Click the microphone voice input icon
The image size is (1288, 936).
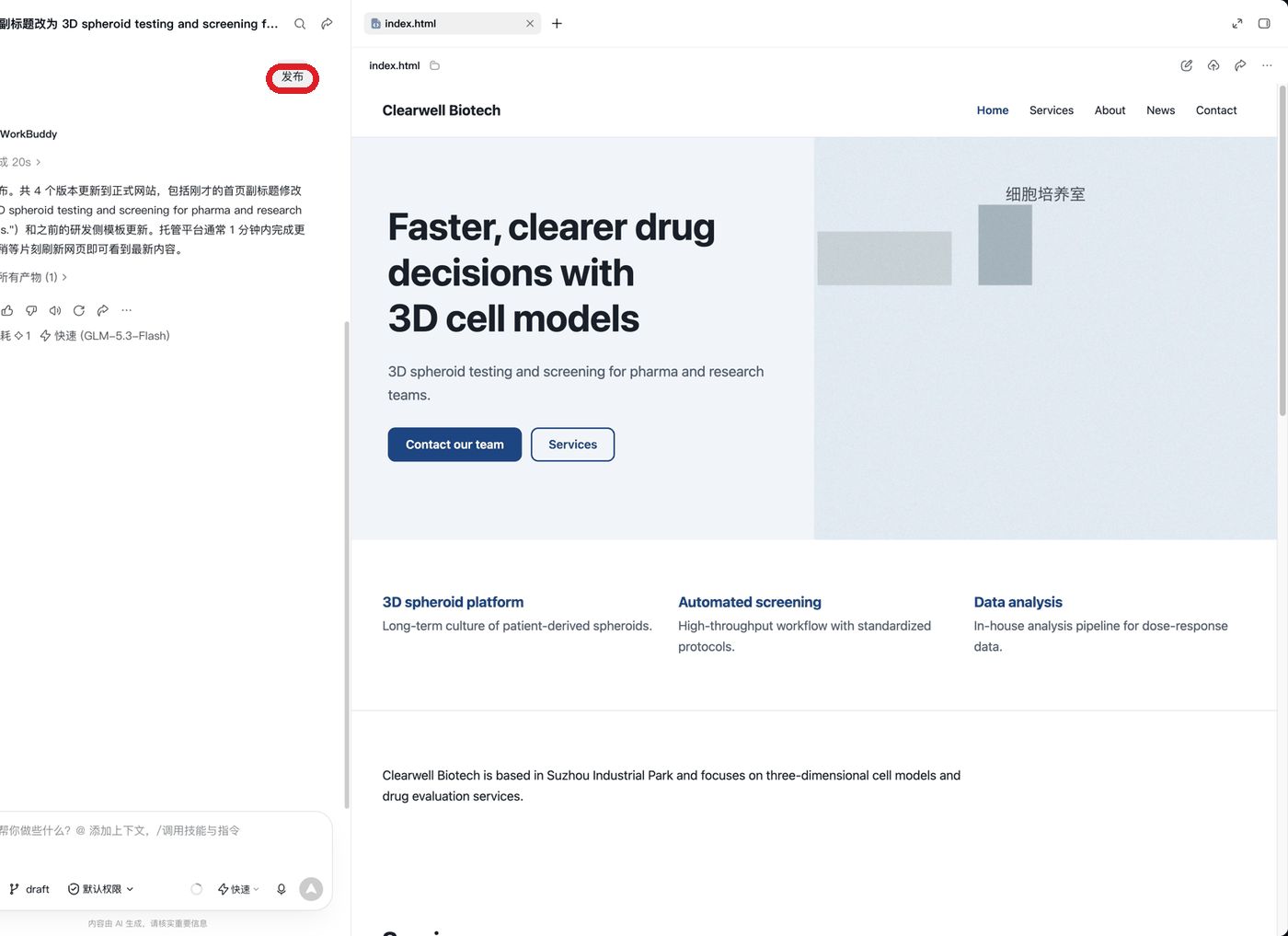[282, 889]
